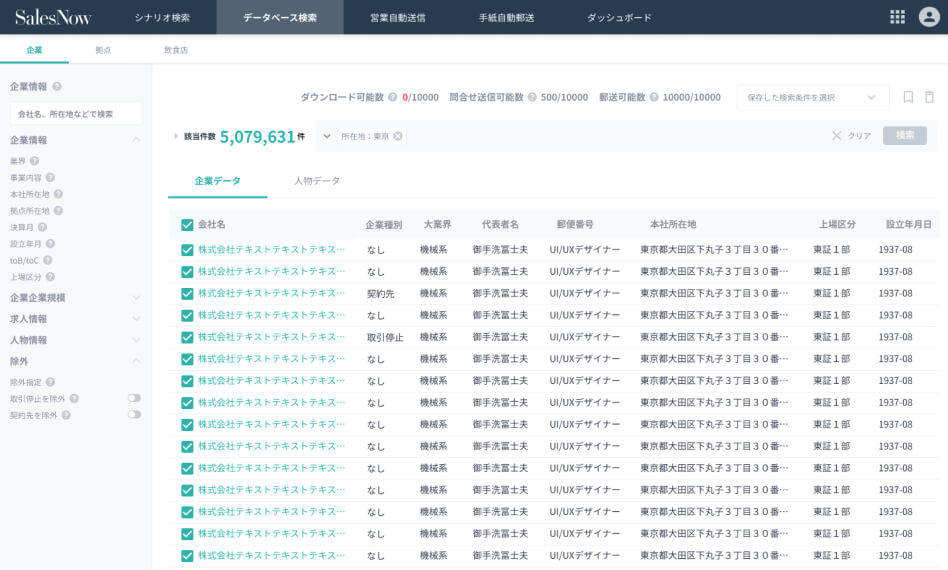Expand the 求人情報 filter section

pyautogui.click(x=137, y=319)
